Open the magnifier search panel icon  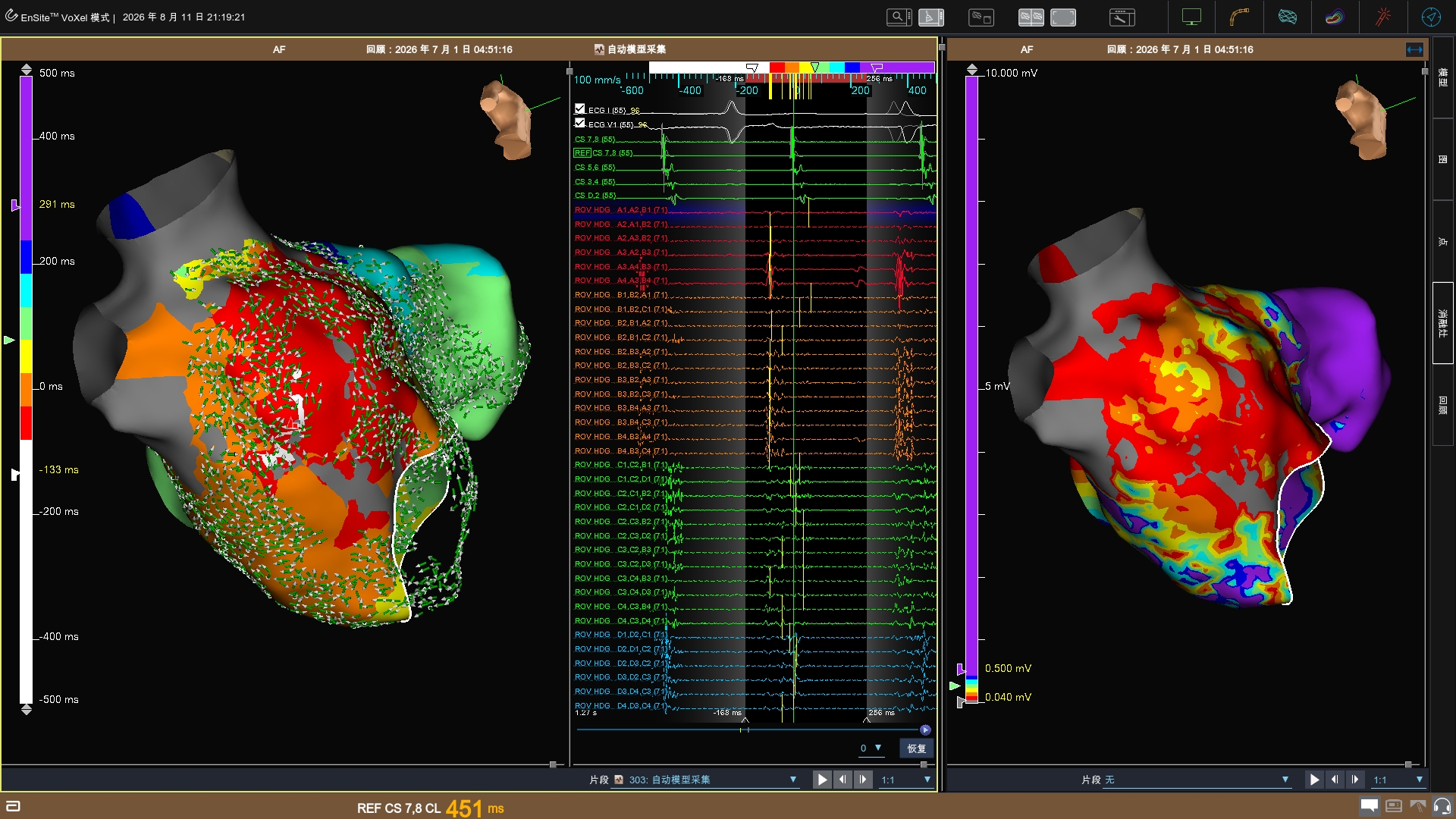pyautogui.click(x=899, y=17)
